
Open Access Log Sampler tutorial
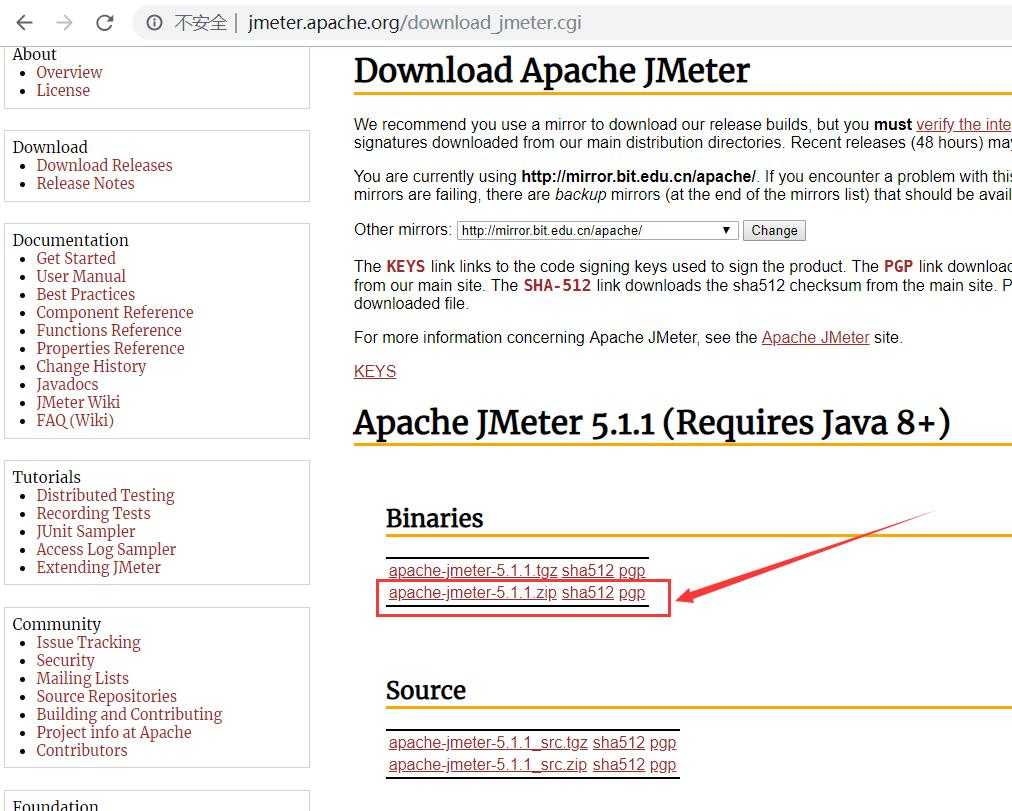[x=106, y=550]
